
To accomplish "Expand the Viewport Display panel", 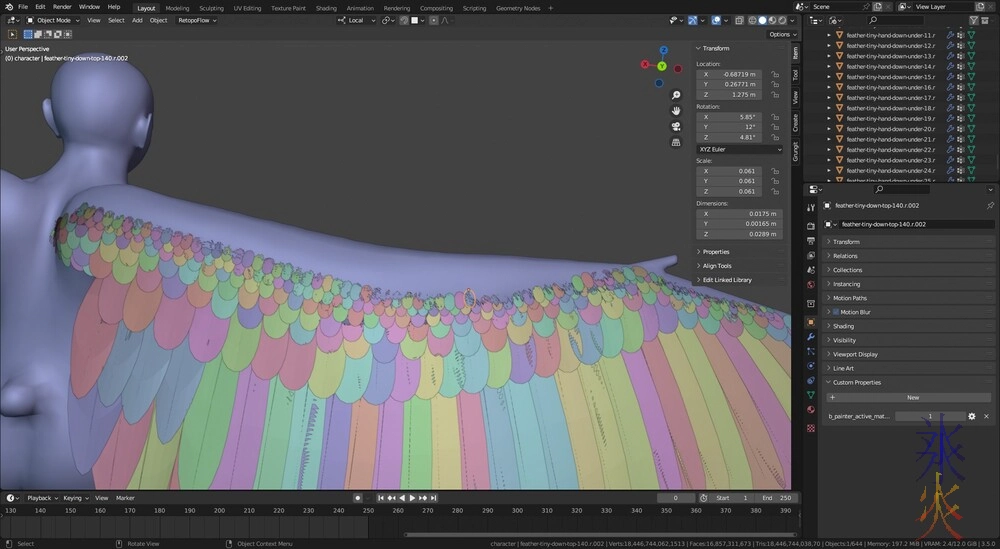I will click(x=855, y=354).
